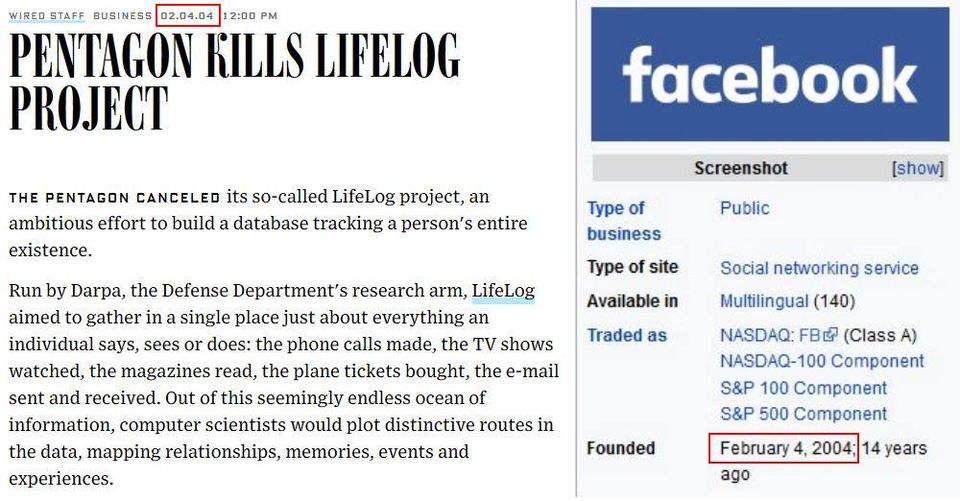Screen dimensions: 960x501
Task: Open the Business category label
Action: [122, 15]
